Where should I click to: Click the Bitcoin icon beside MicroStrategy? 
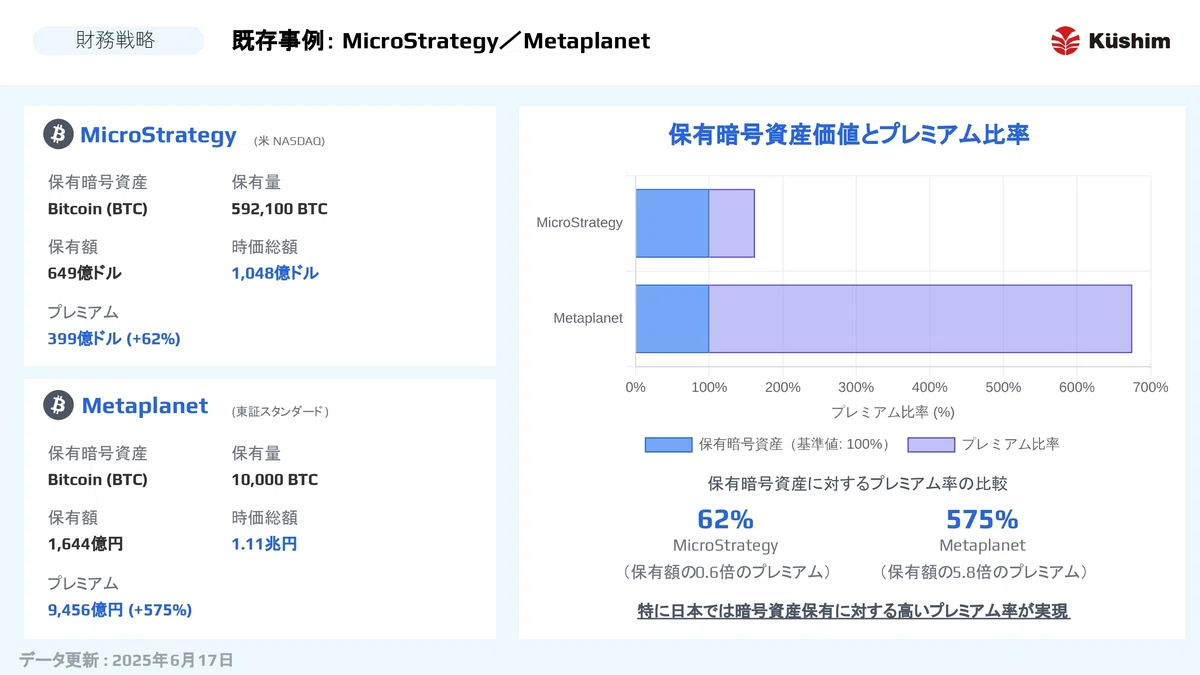point(59,134)
